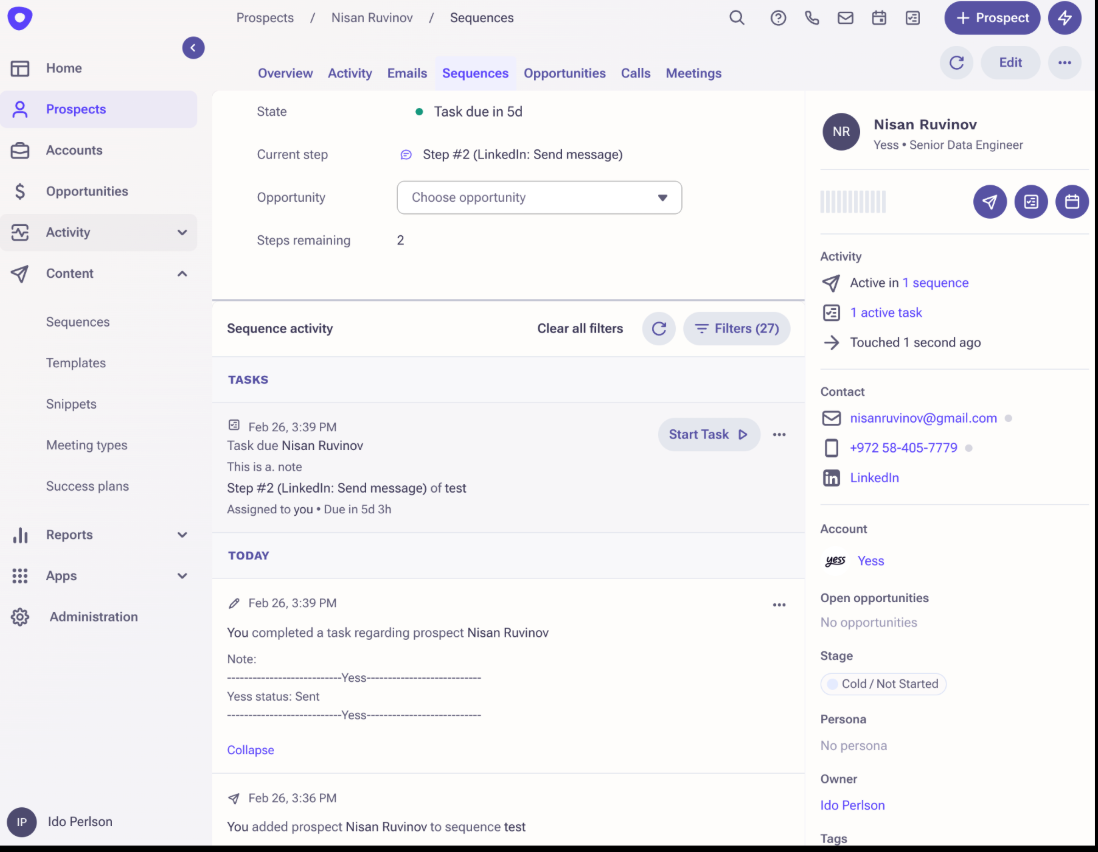Image resolution: width=1098 pixels, height=852 pixels.
Task: Switch to the Overview tab
Action: coord(285,74)
